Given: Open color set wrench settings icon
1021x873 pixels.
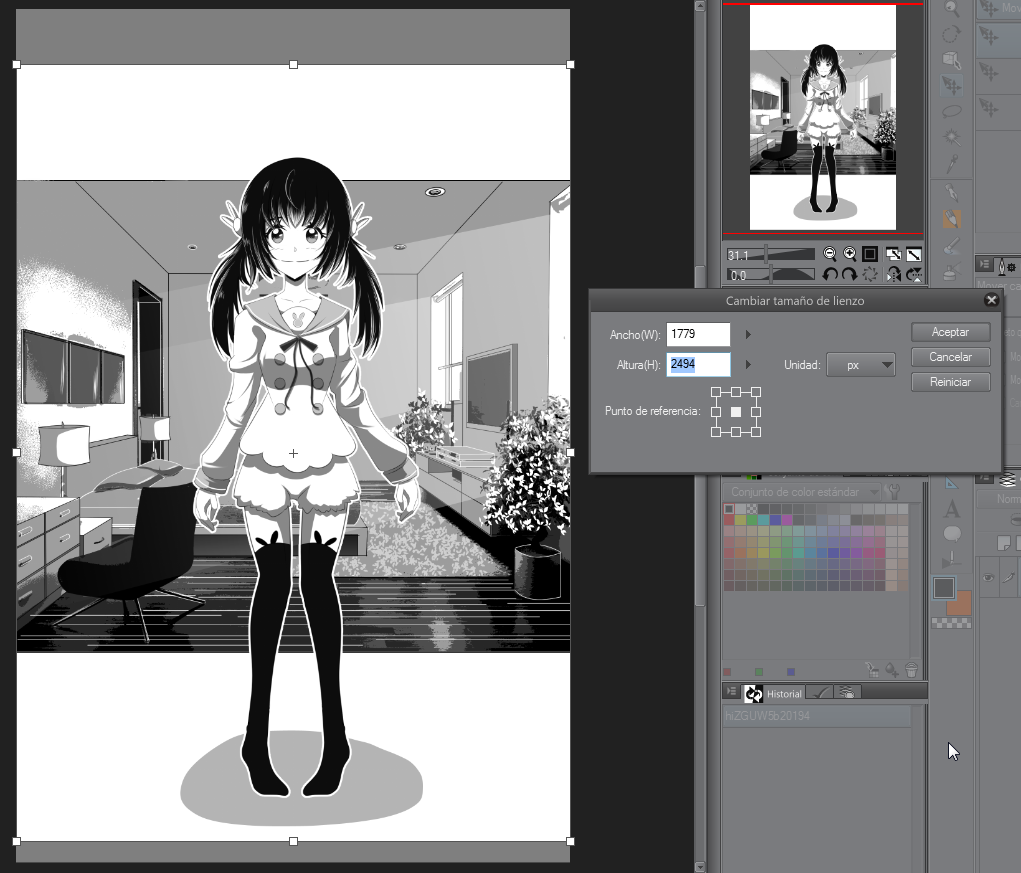Looking at the screenshot, I should [x=894, y=492].
